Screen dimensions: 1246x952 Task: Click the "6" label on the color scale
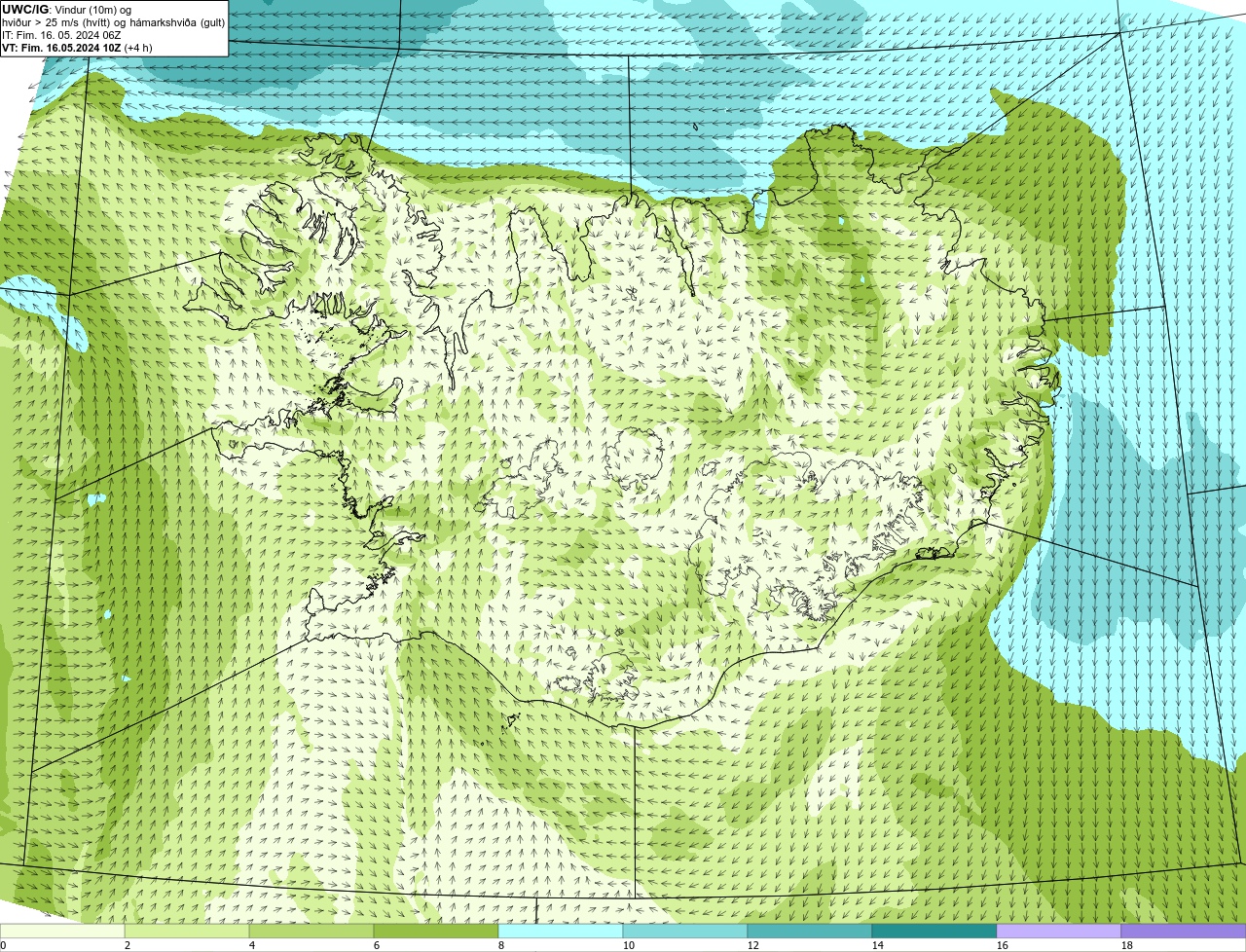click(377, 945)
